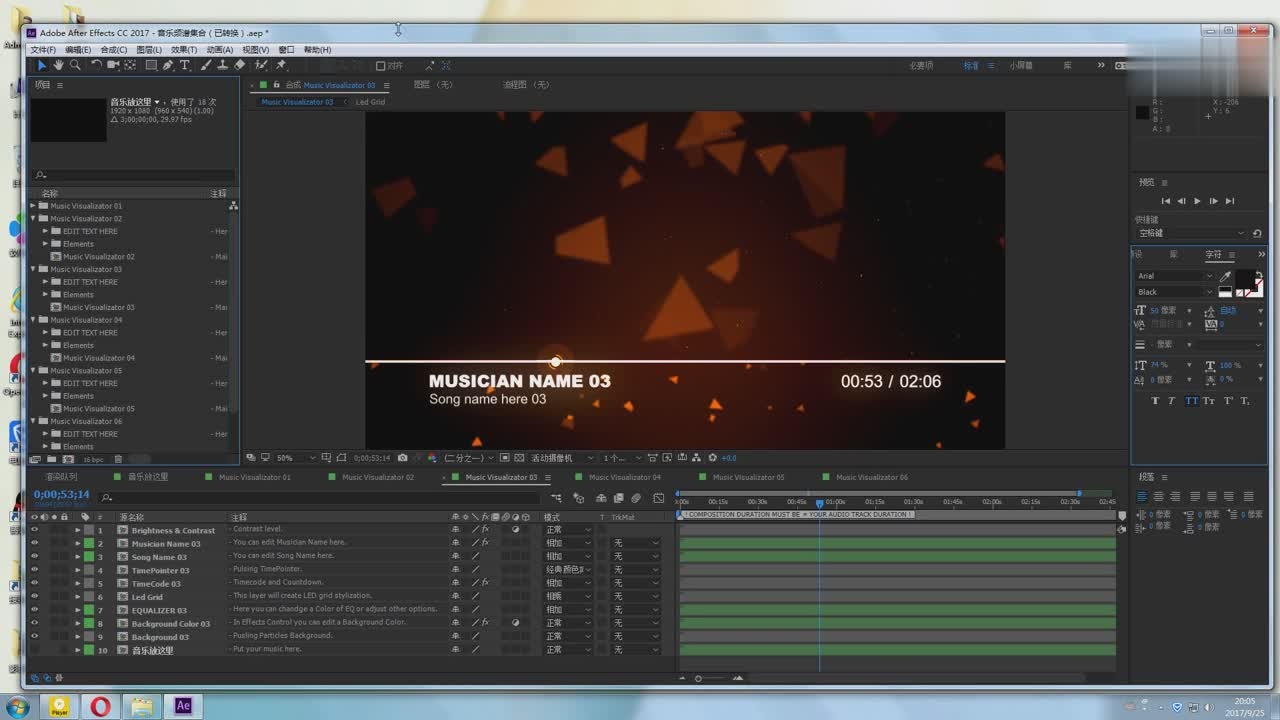Open track matte dropdown for Song Name 03

[636, 556]
